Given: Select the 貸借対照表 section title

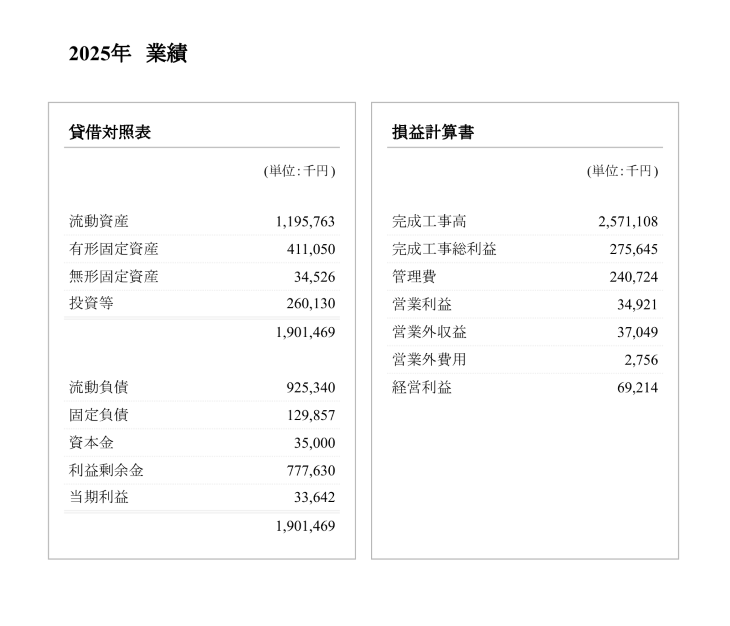Looking at the screenshot, I should coord(110,133).
